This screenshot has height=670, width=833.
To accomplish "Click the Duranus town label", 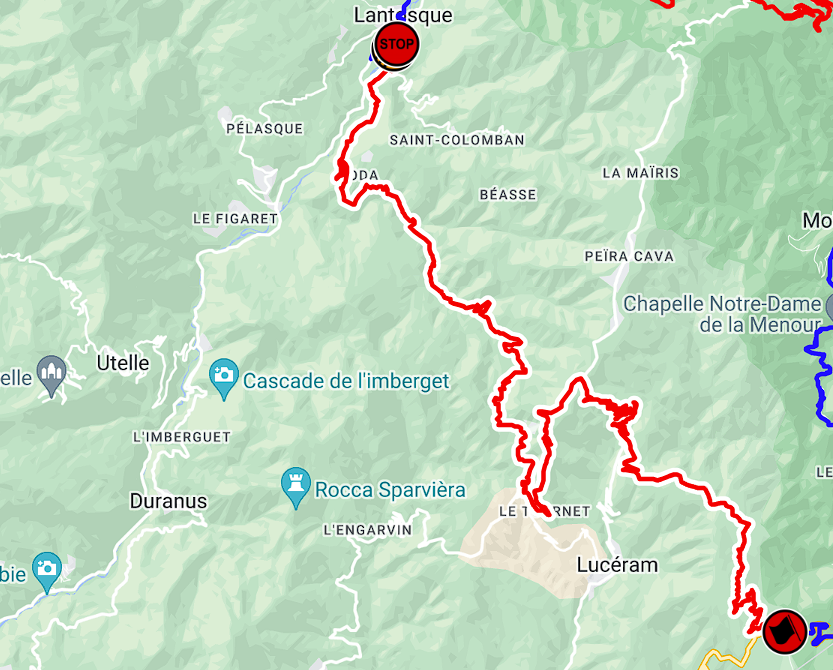I will click(x=168, y=501).
